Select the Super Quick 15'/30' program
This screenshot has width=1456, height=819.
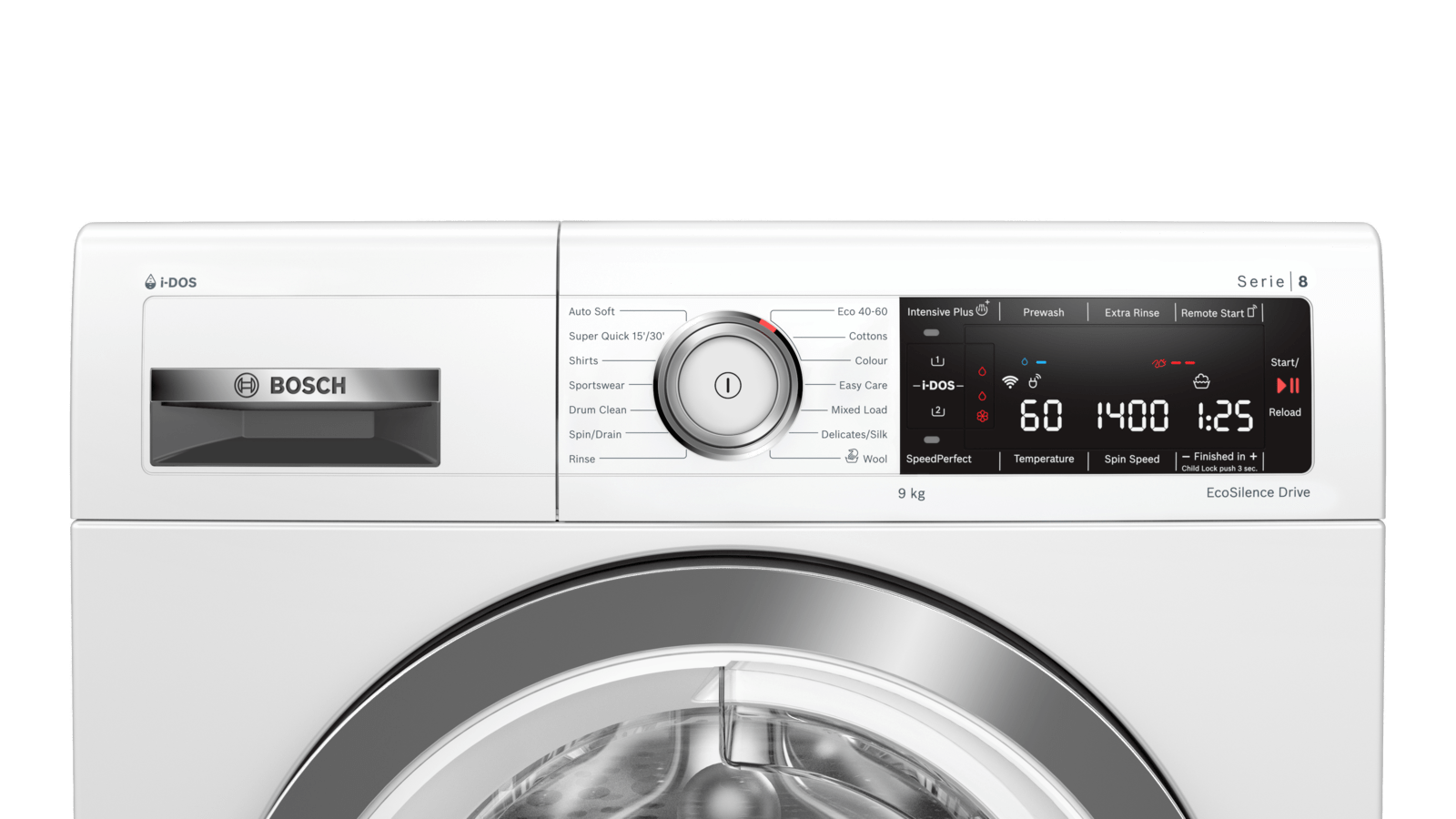(616, 336)
